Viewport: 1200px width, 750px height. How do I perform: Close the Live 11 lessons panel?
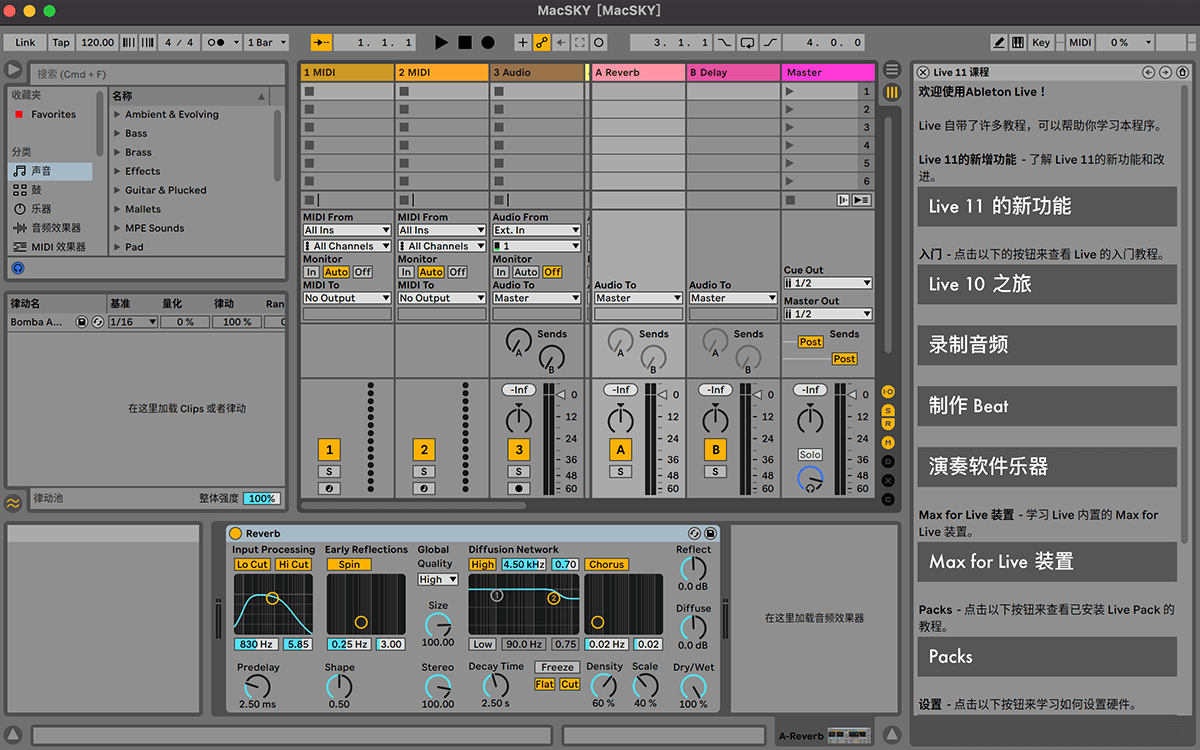923,72
